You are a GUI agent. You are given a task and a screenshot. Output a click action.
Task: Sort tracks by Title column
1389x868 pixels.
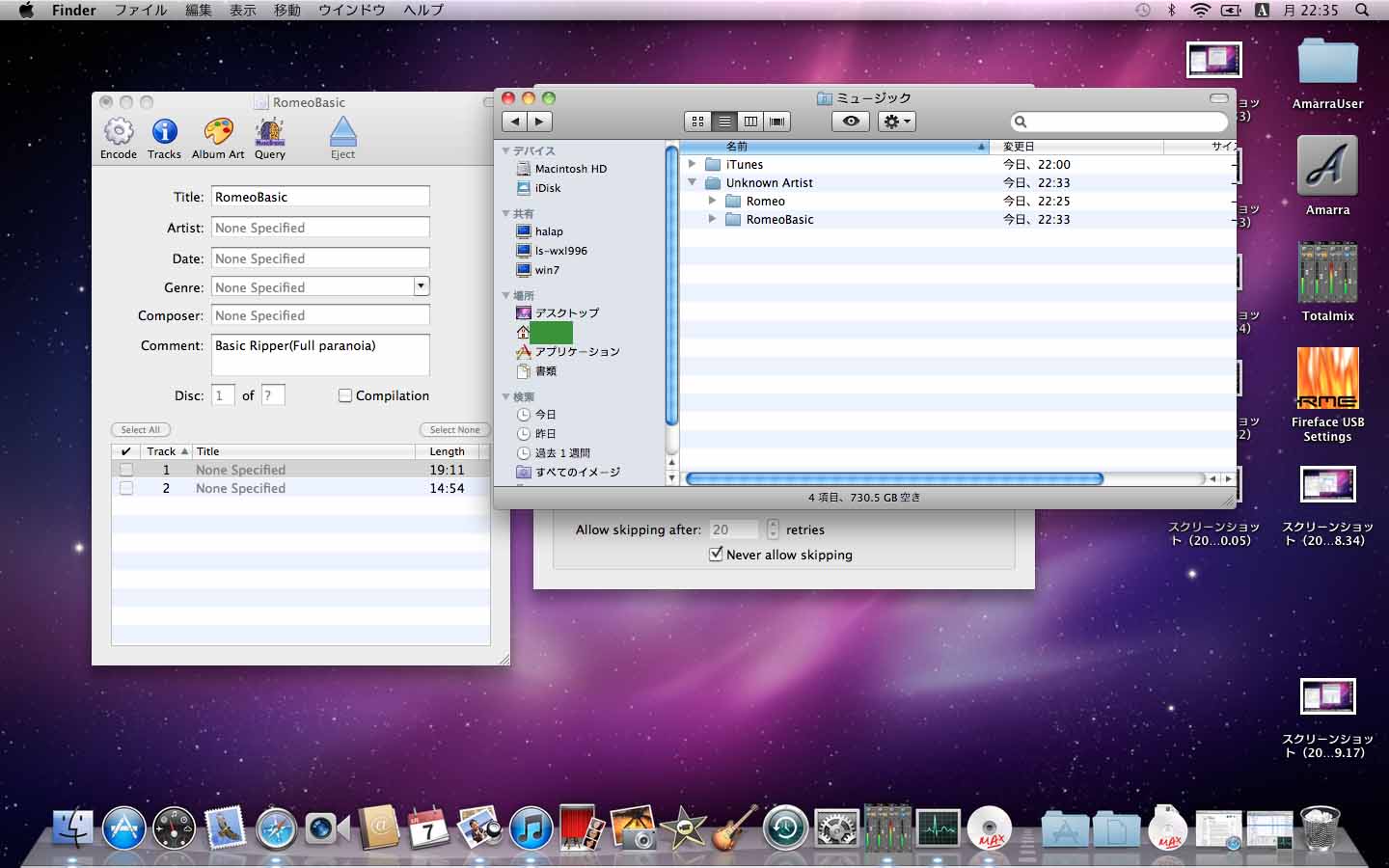pos(304,451)
